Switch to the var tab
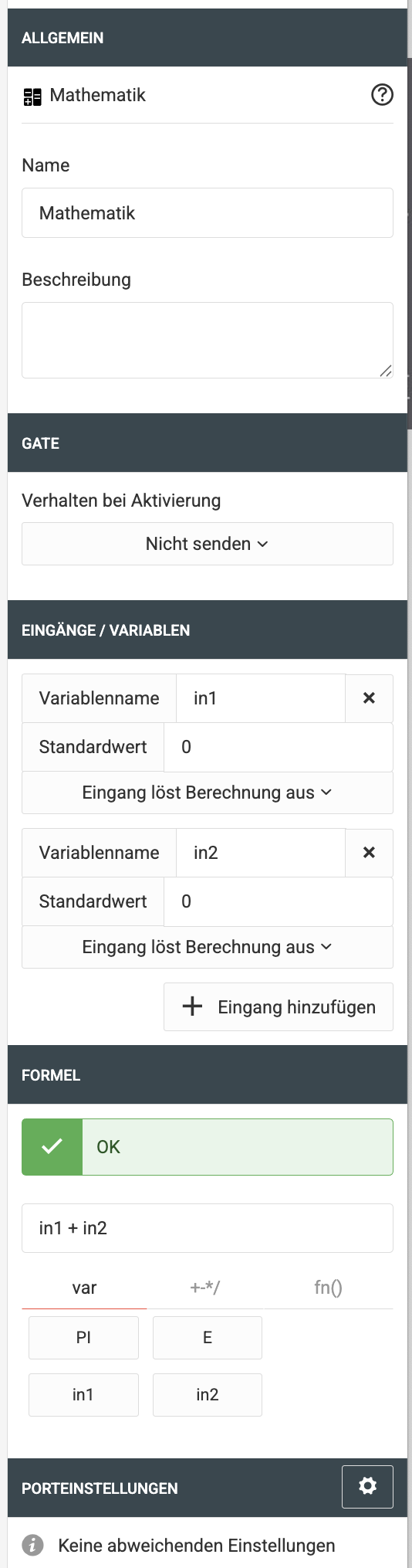The image size is (412, 1568). (84, 1288)
